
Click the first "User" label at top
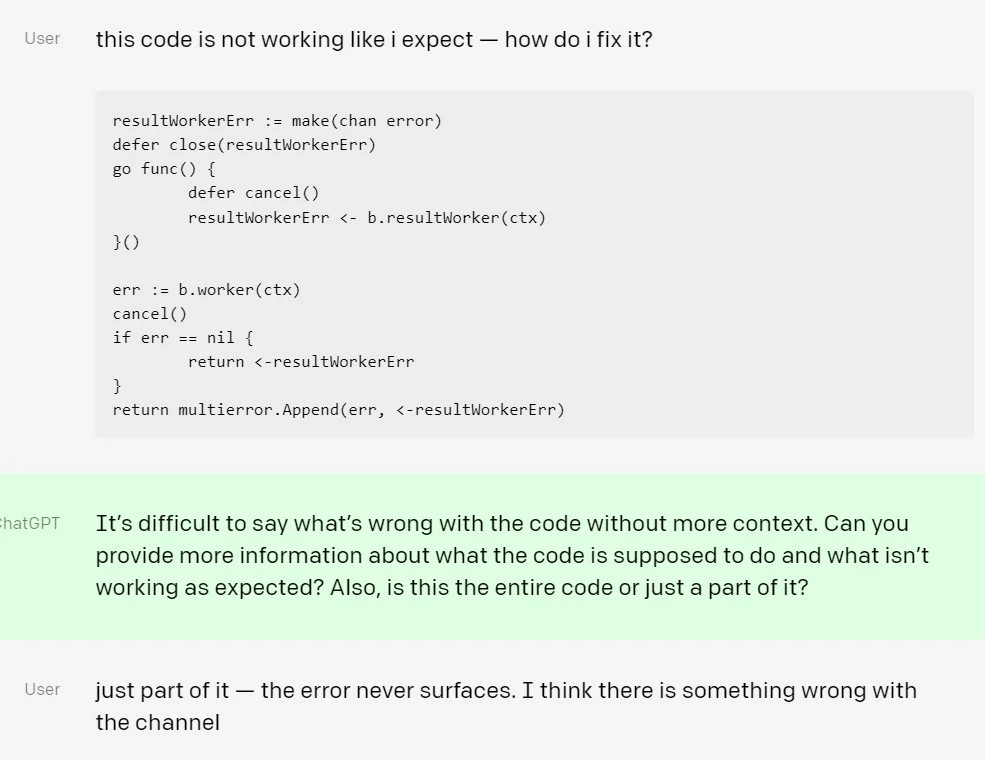pyautogui.click(x=42, y=39)
